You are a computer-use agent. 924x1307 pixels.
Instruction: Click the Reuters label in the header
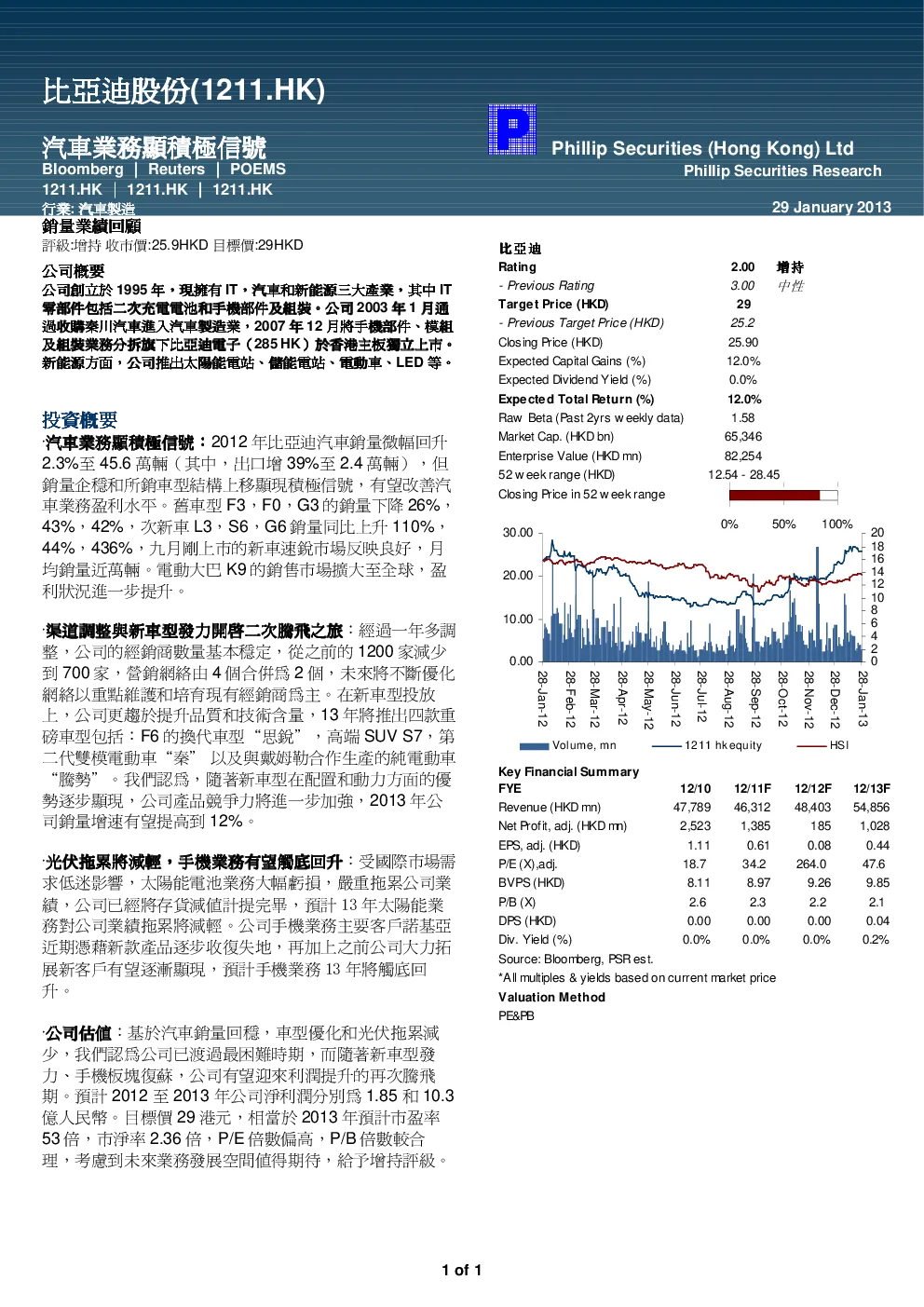176,170
